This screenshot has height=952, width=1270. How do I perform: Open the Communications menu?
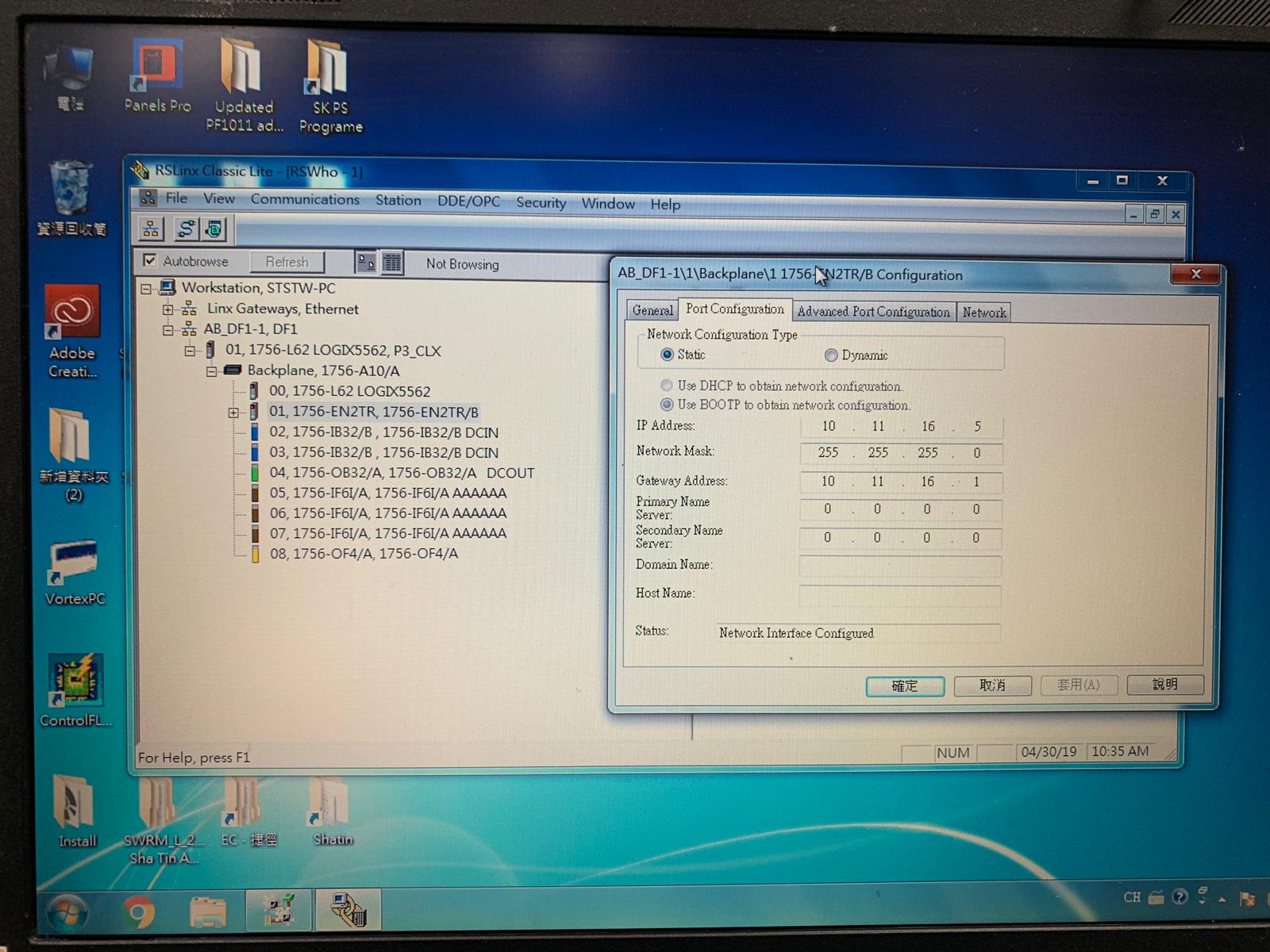tap(305, 200)
